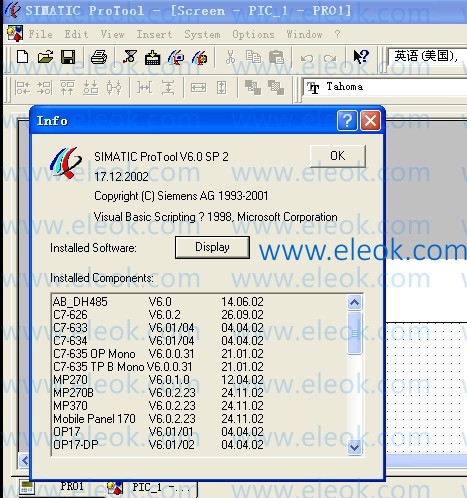Open the Options menu
This screenshot has height=498, width=467.
tap(253, 34)
